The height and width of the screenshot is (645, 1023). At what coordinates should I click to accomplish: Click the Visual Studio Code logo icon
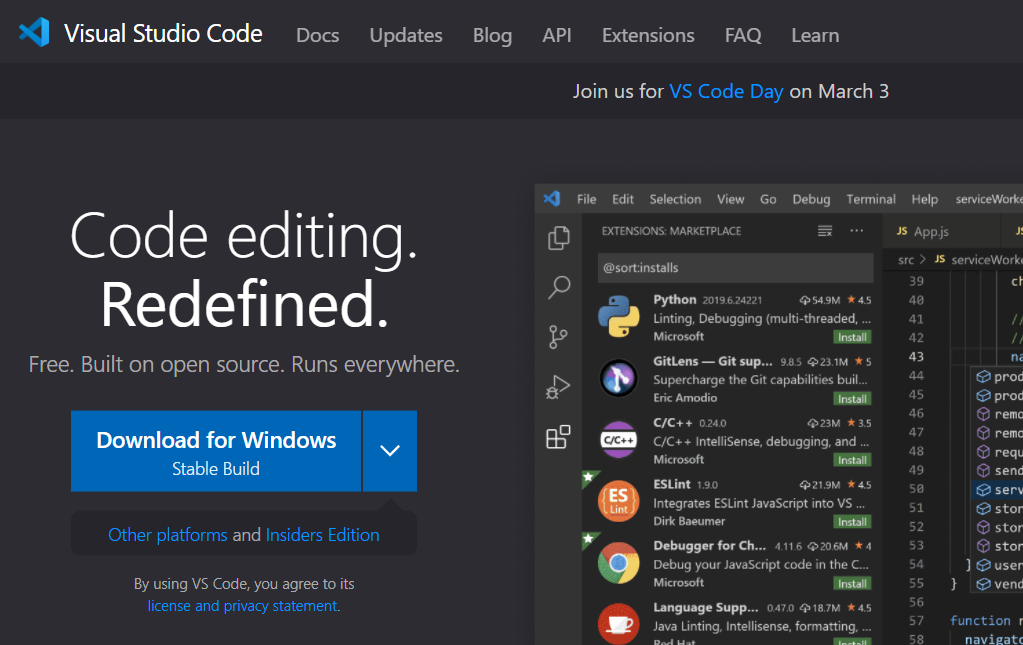click(34, 32)
